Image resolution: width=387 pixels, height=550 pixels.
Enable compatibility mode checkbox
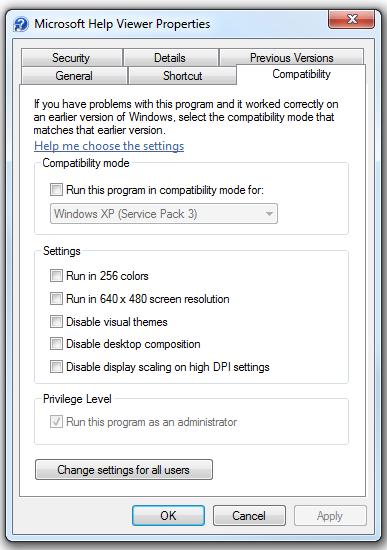coord(56,190)
